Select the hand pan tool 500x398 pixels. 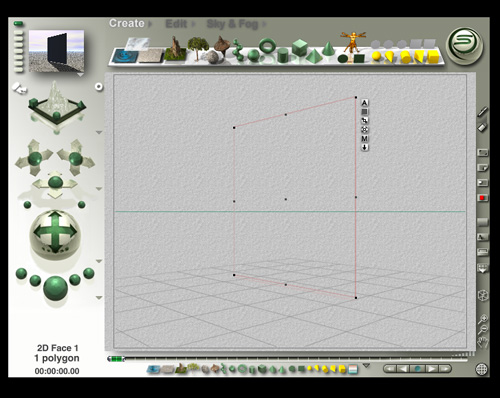[482, 342]
